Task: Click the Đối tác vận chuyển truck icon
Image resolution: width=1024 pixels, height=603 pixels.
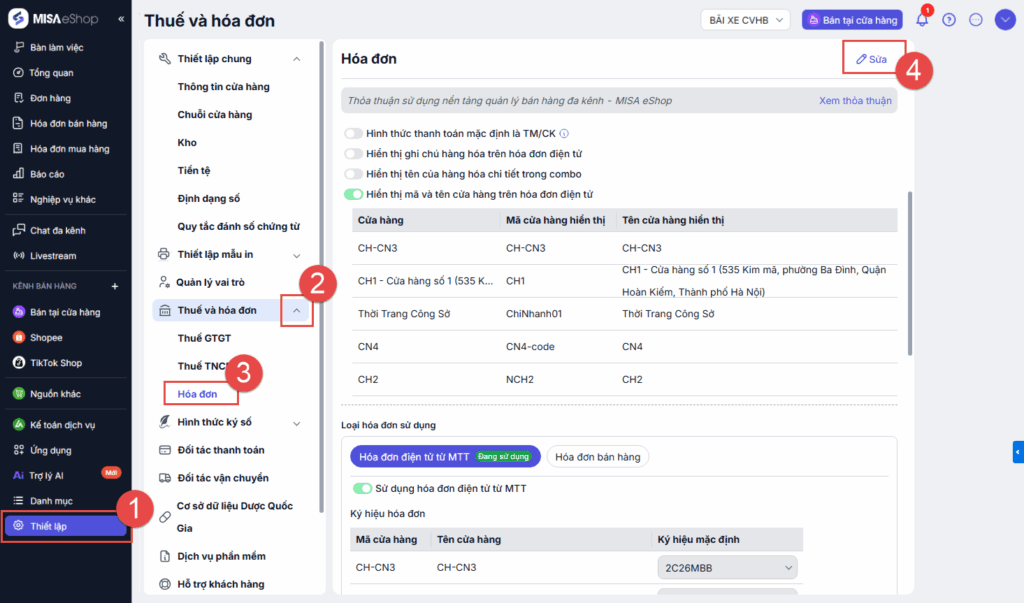Action: [x=165, y=478]
